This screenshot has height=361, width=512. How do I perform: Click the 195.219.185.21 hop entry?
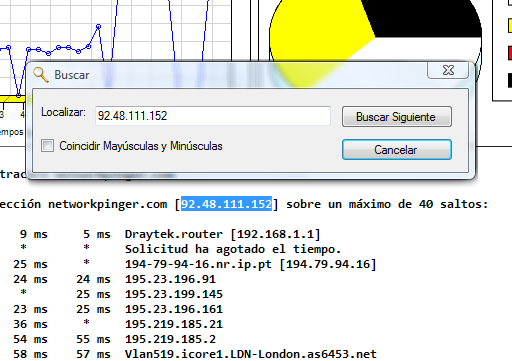pos(174,324)
